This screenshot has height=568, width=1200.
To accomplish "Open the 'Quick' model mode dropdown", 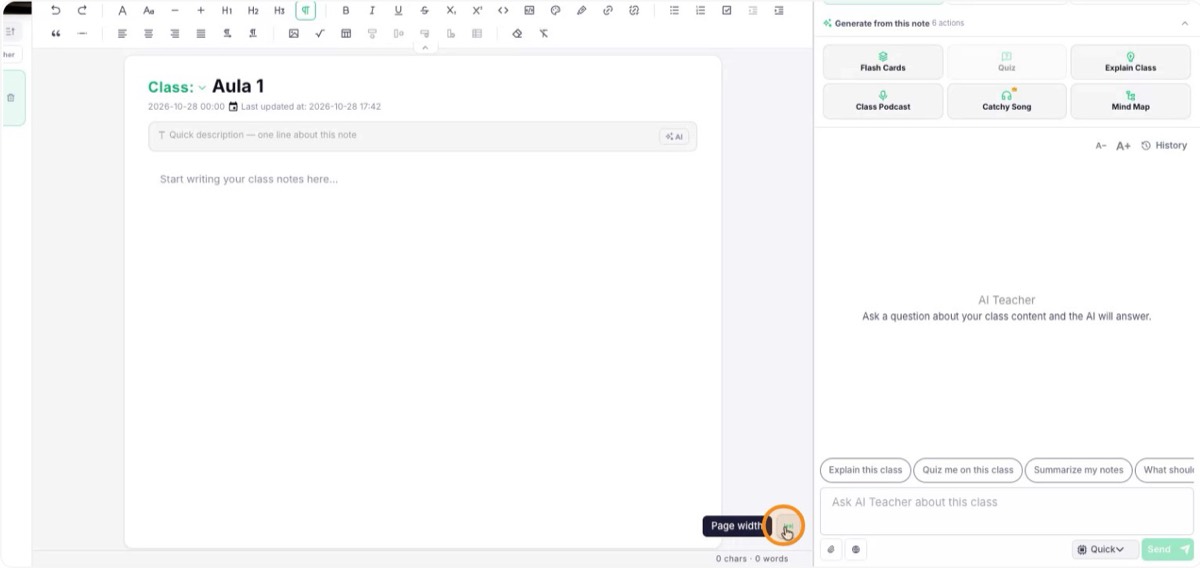I will point(1105,549).
